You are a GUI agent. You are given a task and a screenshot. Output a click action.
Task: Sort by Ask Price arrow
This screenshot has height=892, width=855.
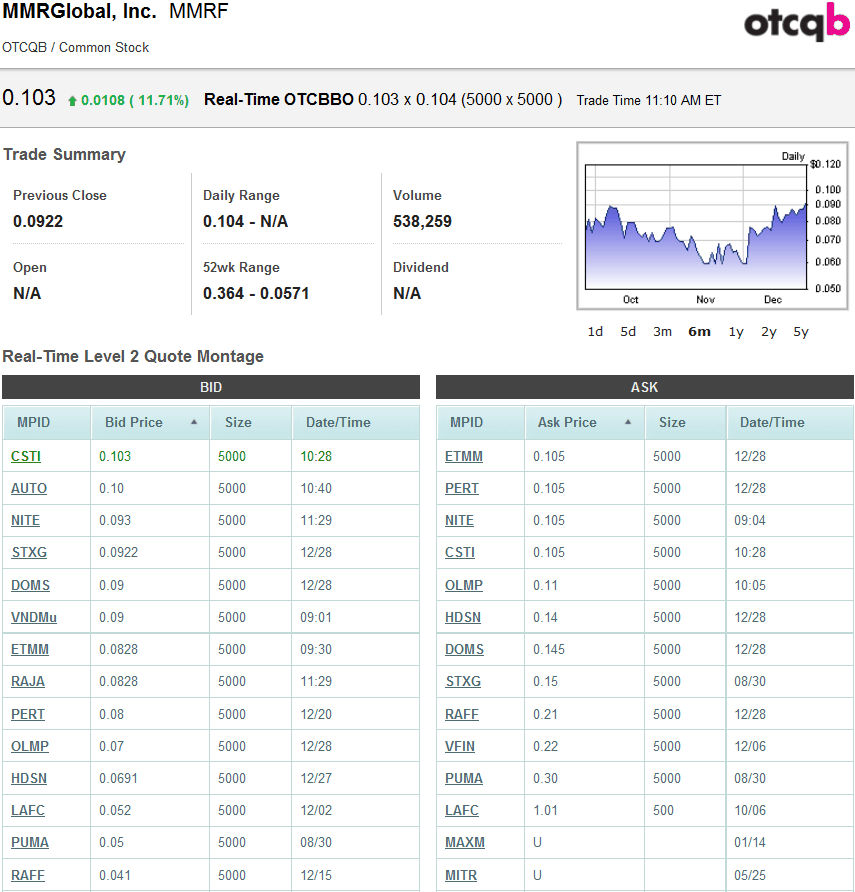coord(628,423)
